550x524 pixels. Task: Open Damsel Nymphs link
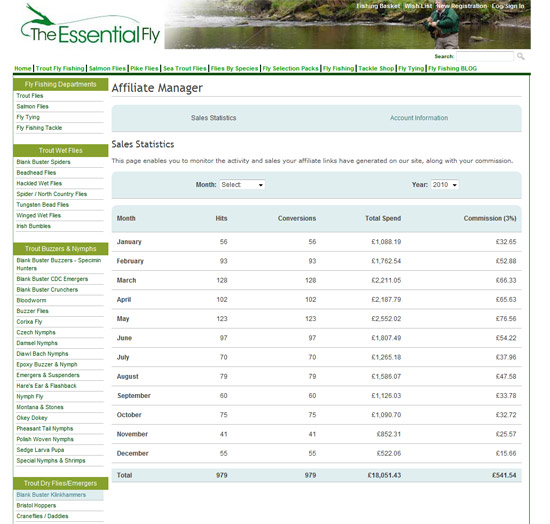[37, 343]
